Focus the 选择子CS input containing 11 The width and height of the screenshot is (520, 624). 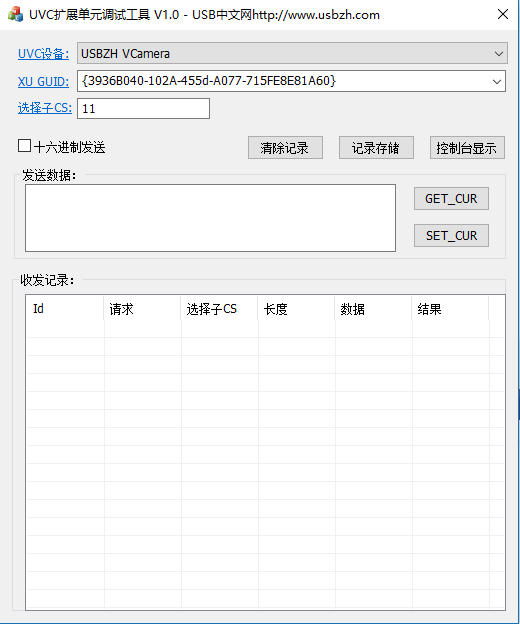tap(143, 109)
